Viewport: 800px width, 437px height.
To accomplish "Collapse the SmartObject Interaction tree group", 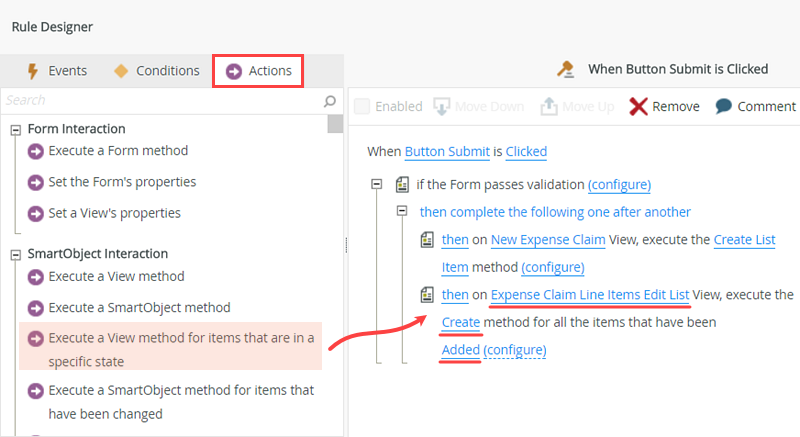I will click(x=16, y=254).
